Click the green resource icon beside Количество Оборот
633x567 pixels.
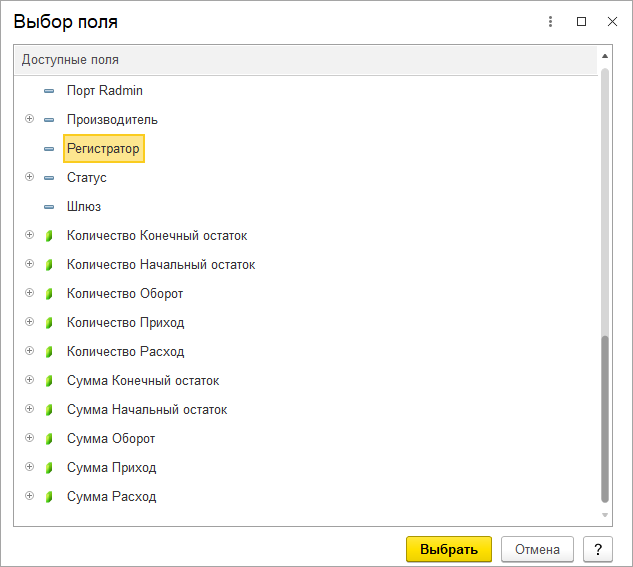(x=48, y=294)
